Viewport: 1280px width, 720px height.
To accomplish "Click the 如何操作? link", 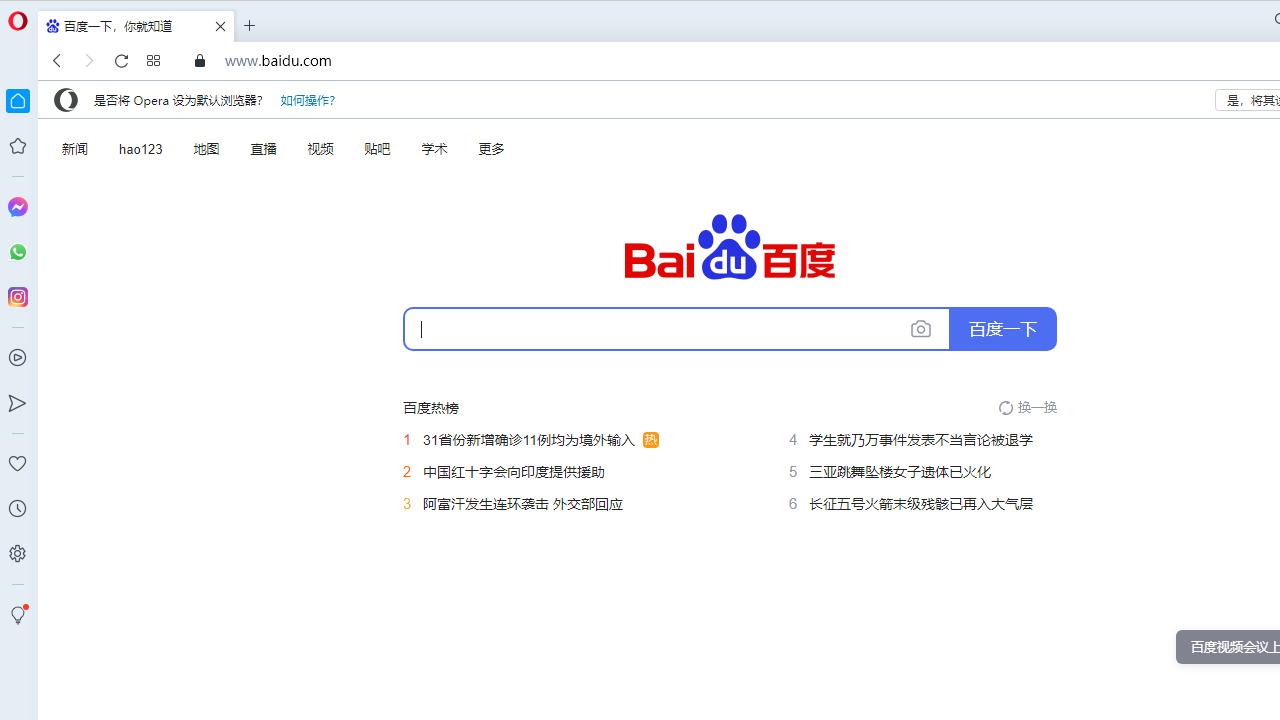I will [307, 100].
